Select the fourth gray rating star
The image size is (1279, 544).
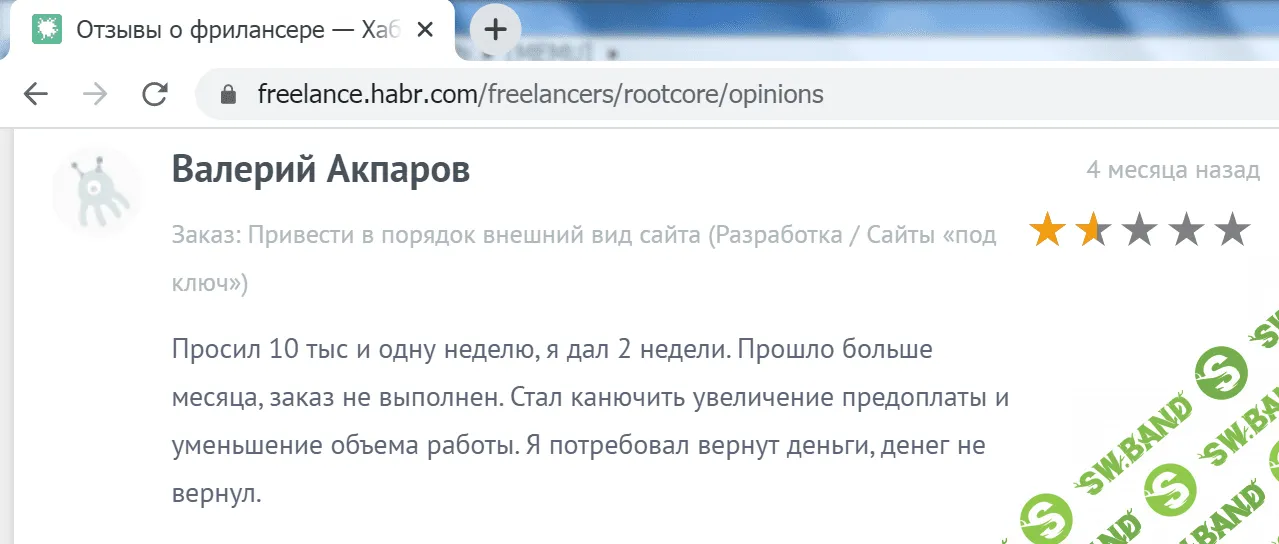click(x=1186, y=230)
